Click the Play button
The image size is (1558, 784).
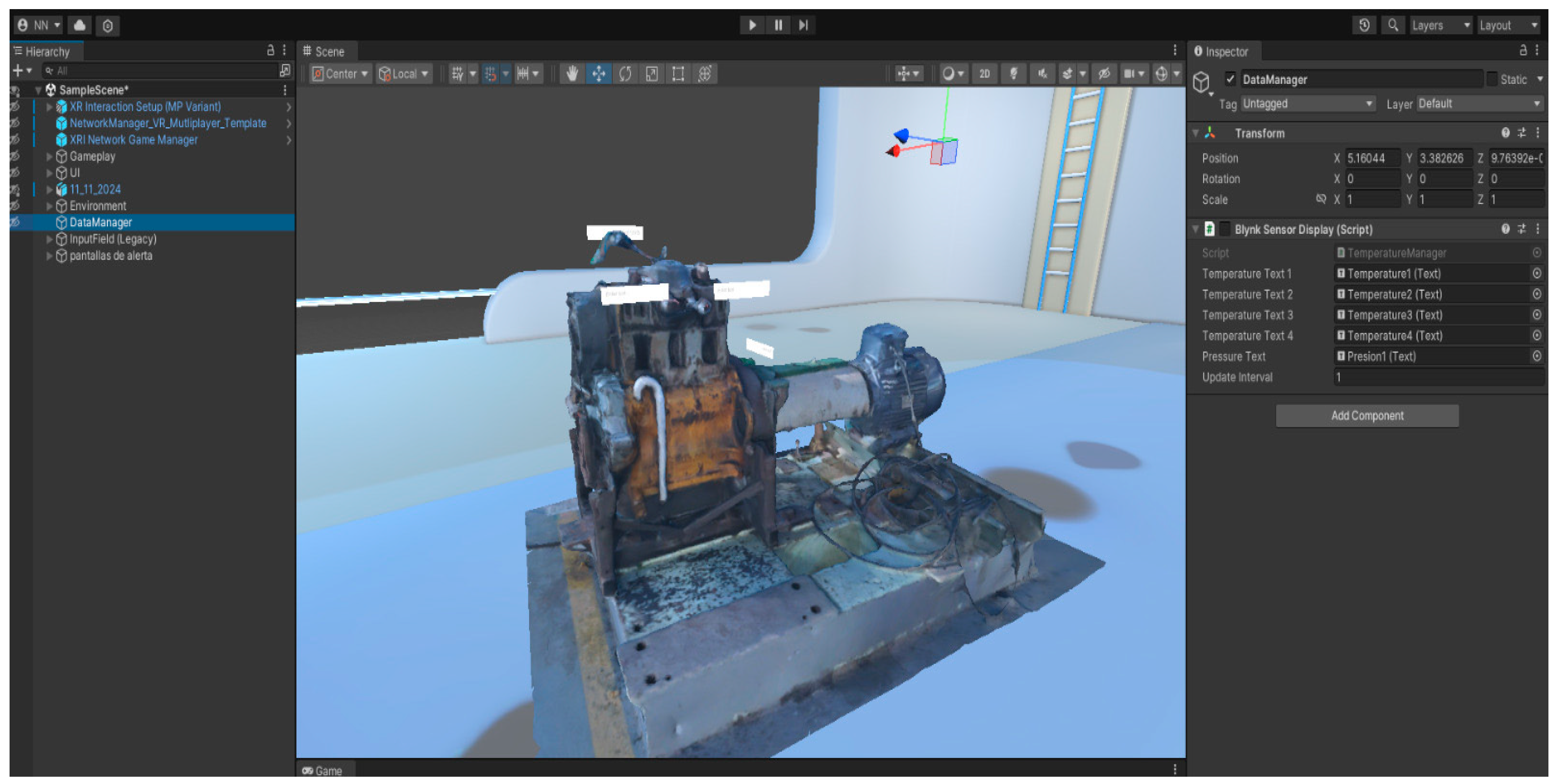tap(752, 25)
